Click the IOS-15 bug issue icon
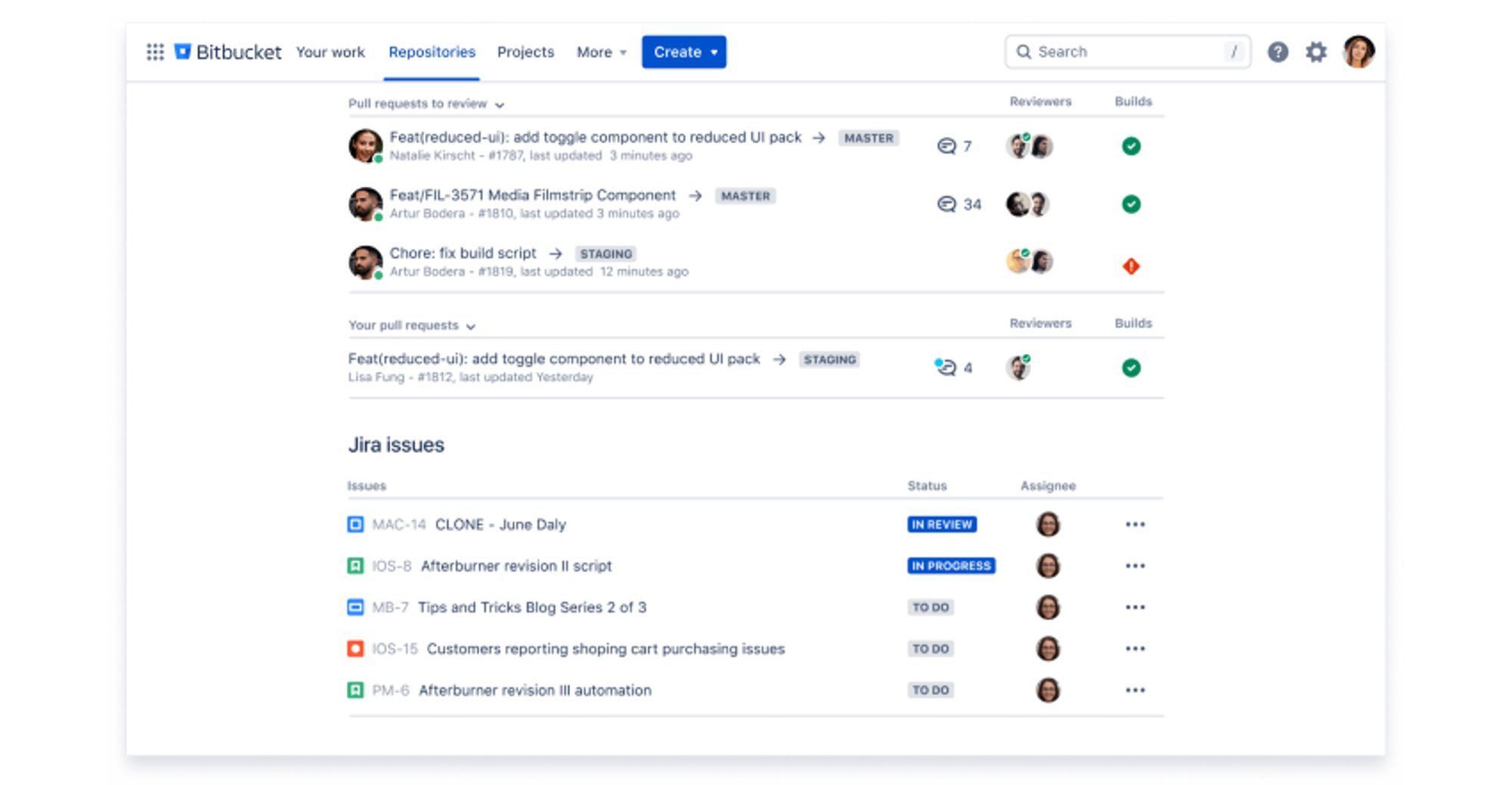 point(355,649)
